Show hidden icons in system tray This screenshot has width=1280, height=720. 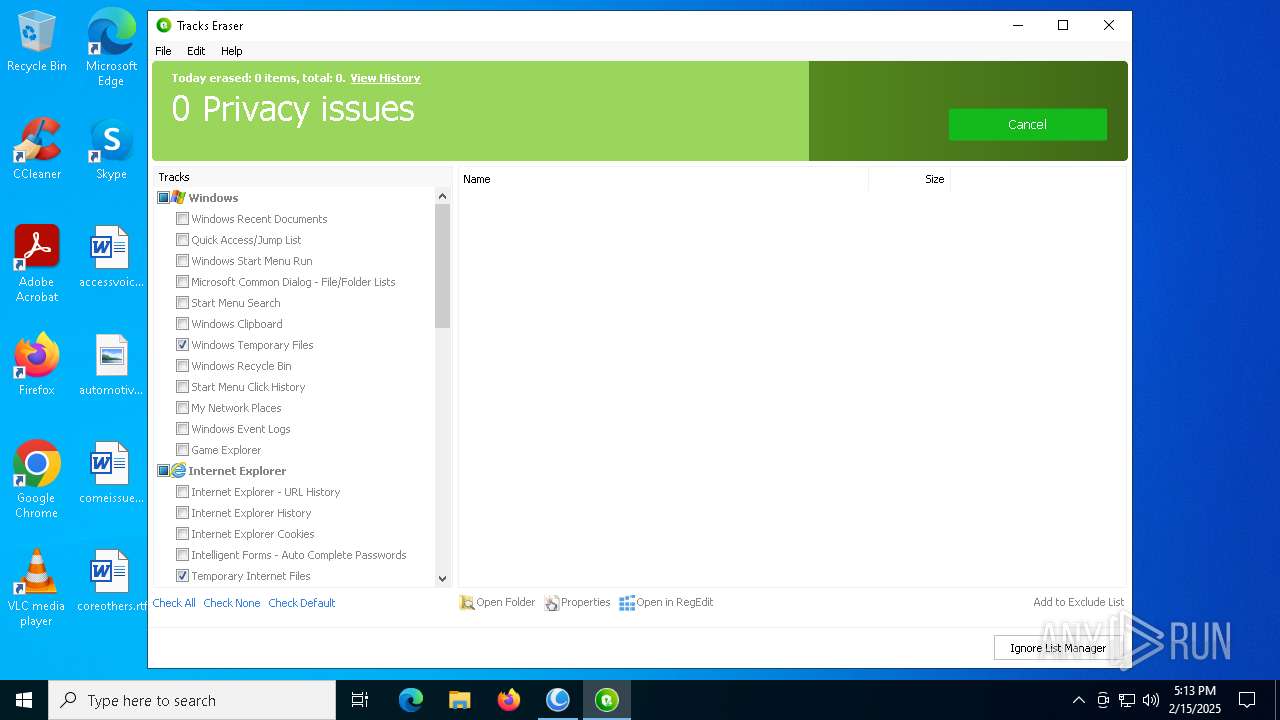[x=1078, y=700]
